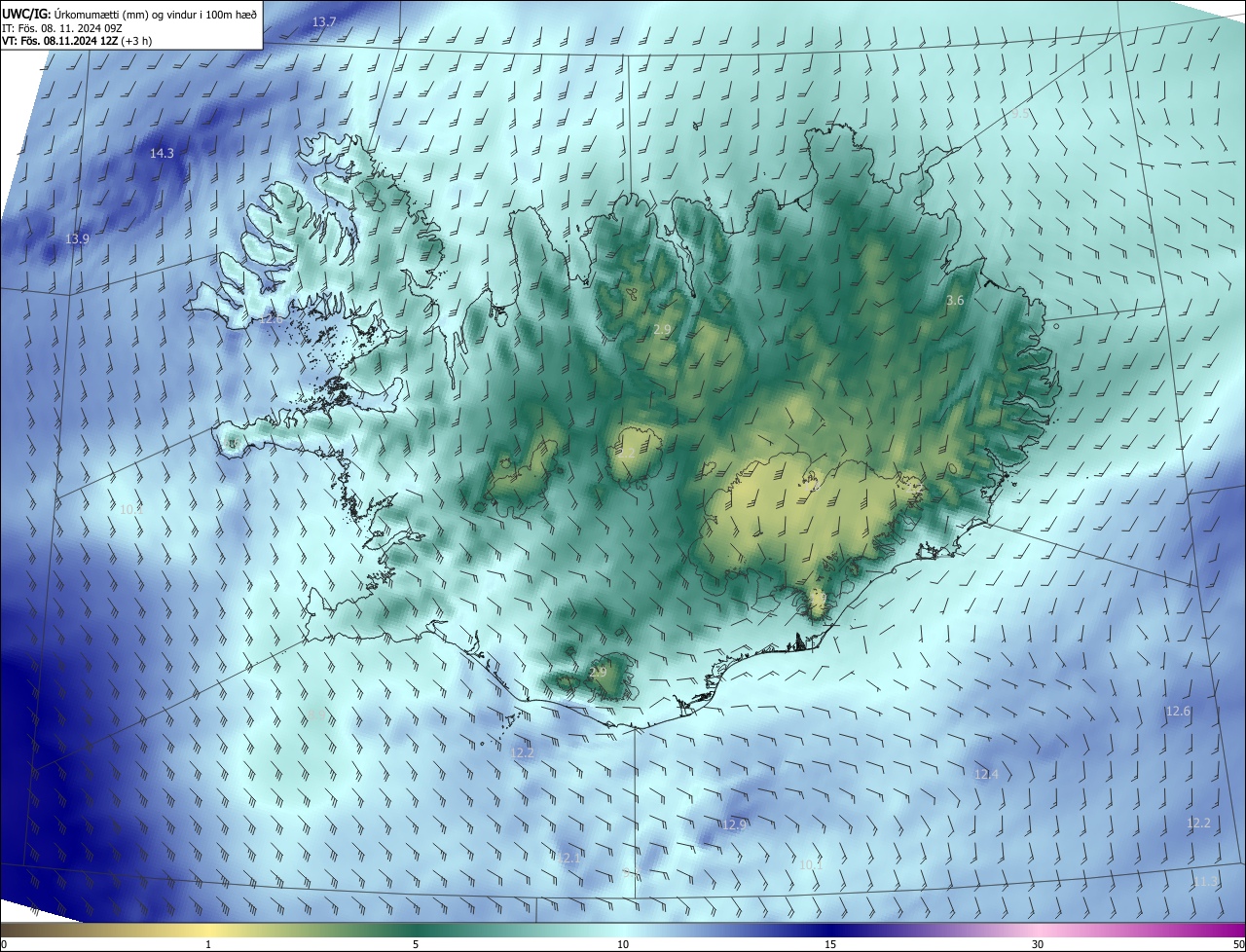Viewport: 1246px width, 952px height.
Task: Click the 11.3 value label on the map
Action: (x=1205, y=882)
